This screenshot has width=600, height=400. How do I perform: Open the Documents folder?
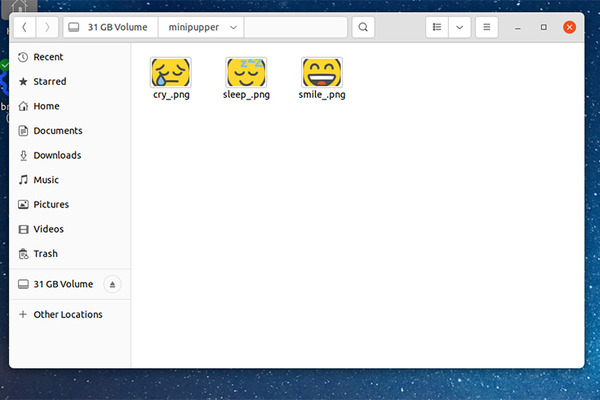tap(57, 131)
